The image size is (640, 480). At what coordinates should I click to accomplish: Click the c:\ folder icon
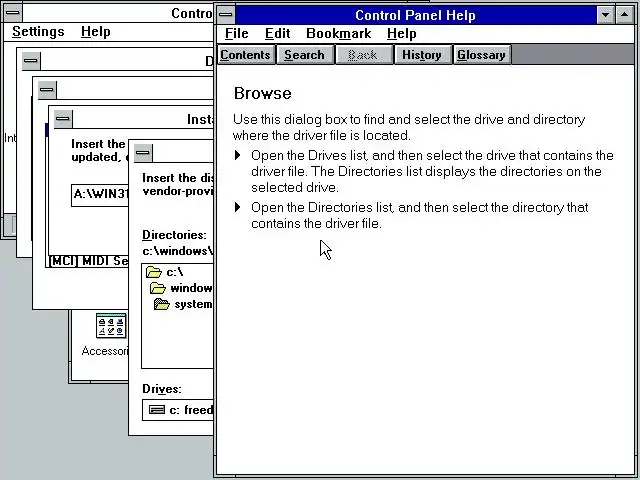154,272
